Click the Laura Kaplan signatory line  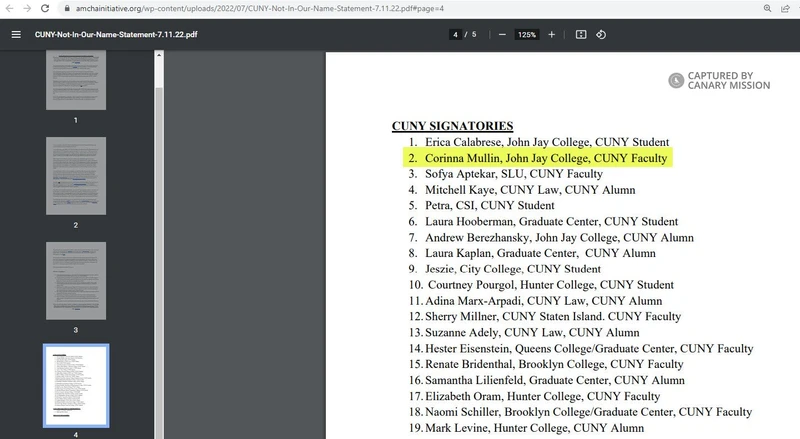[532, 253]
